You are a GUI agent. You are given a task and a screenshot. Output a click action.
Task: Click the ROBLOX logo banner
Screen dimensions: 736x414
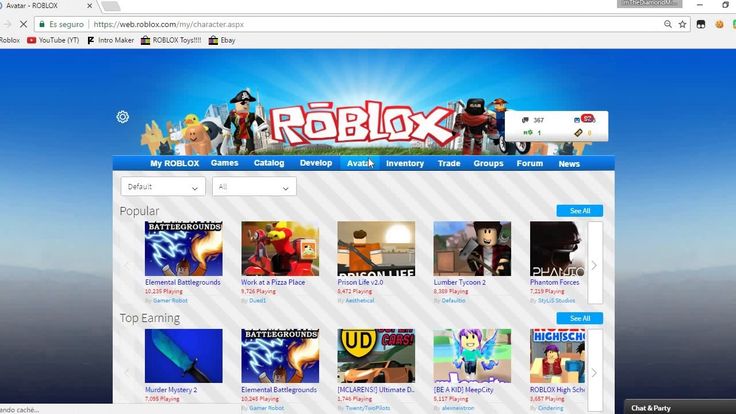(363, 124)
